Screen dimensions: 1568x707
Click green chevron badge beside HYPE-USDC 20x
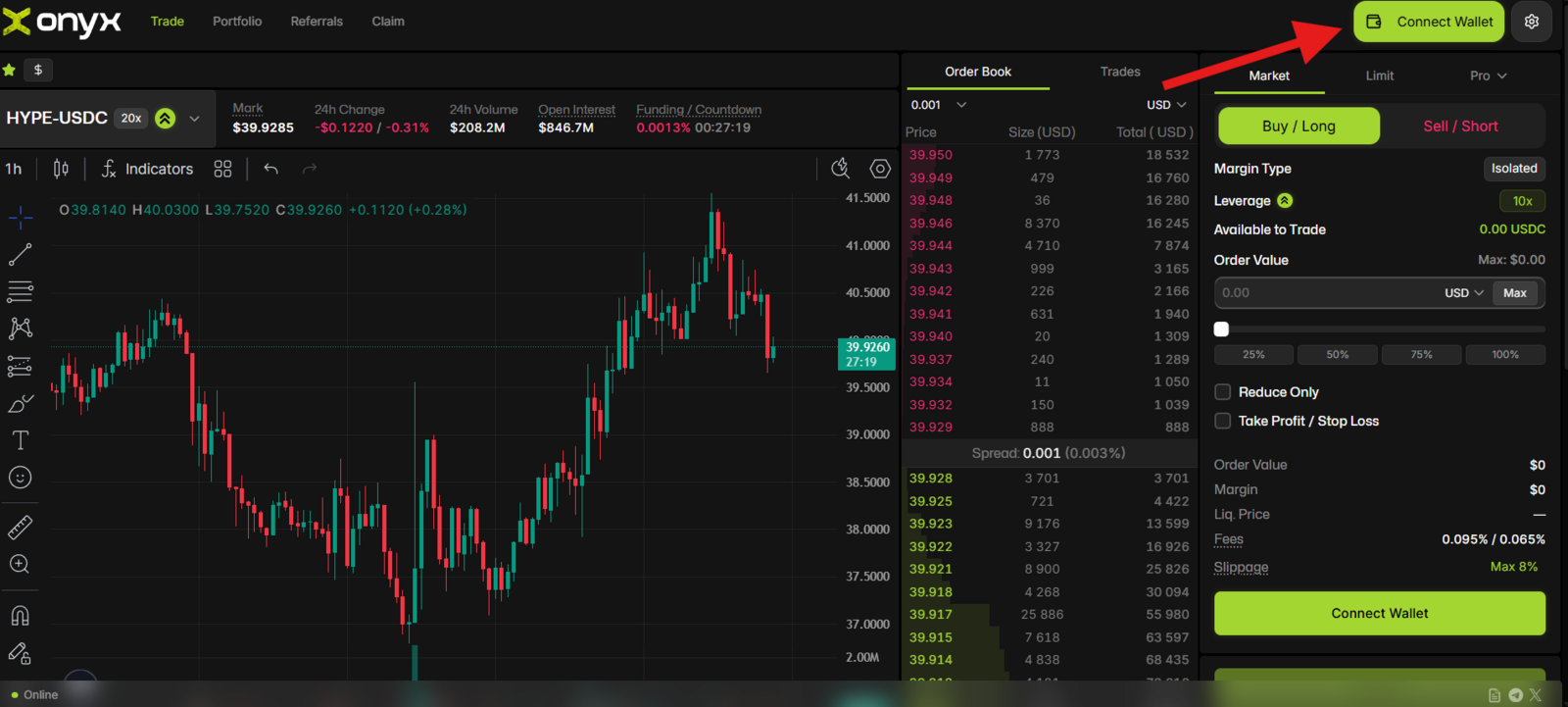coord(166,118)
